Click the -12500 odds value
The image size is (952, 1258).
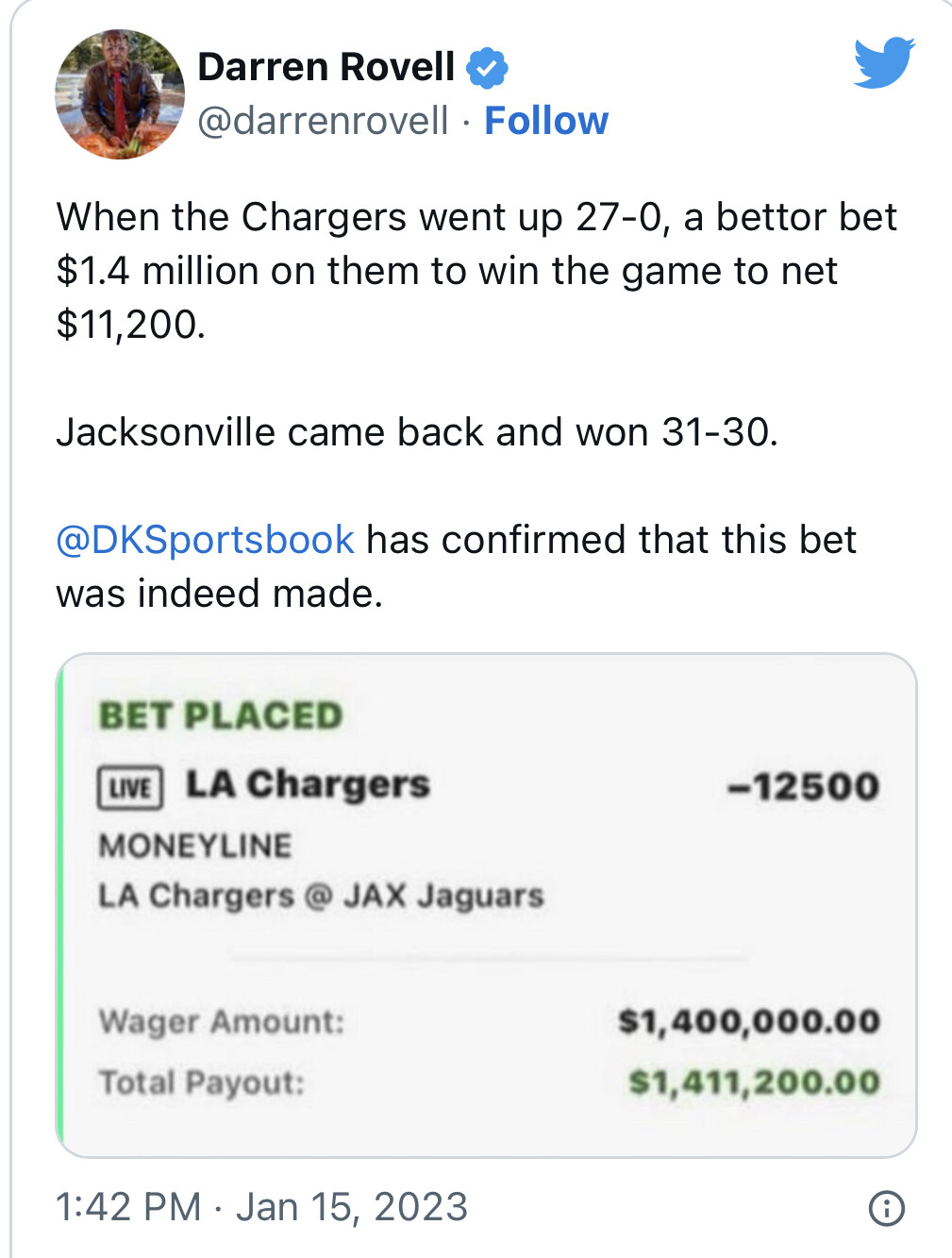[803, 786]
